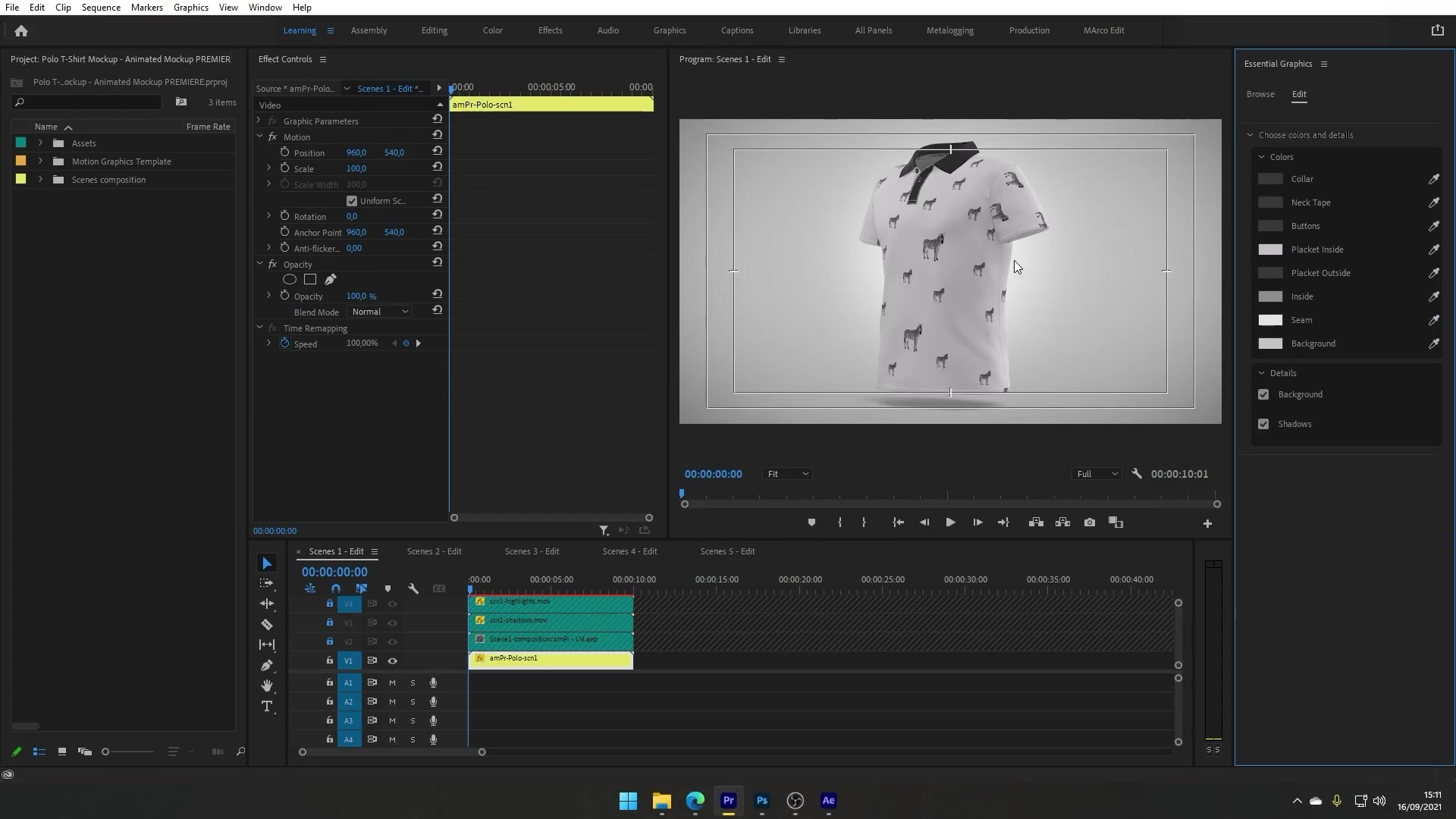Screen dimensions: 1456x819
Task: Select the Graphics menu item
Action: [191, 7]
